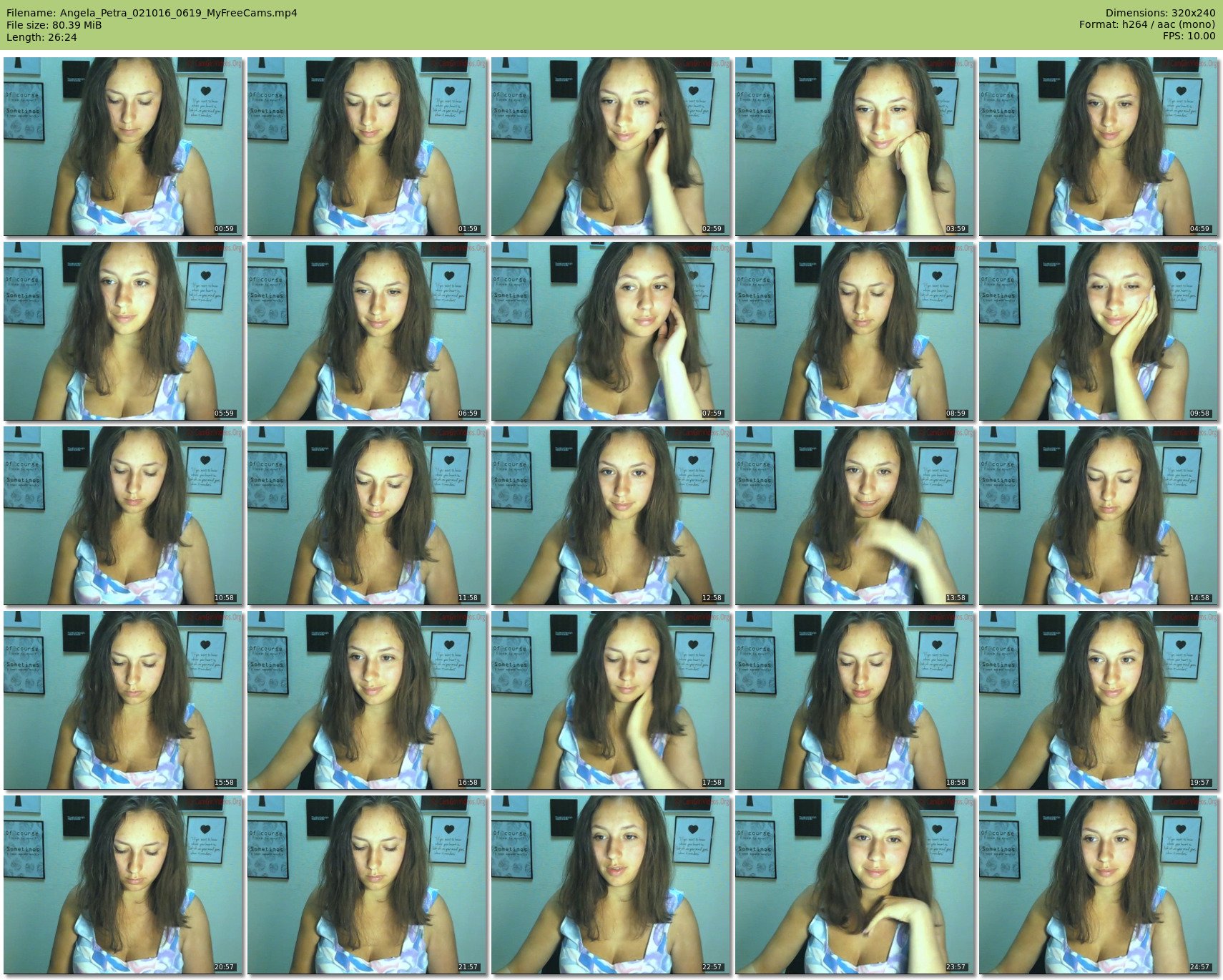The height and width of the screenshot is (980, 1223).
Task: Select the frame marked 02:59
Action: (x=611, y=147)
